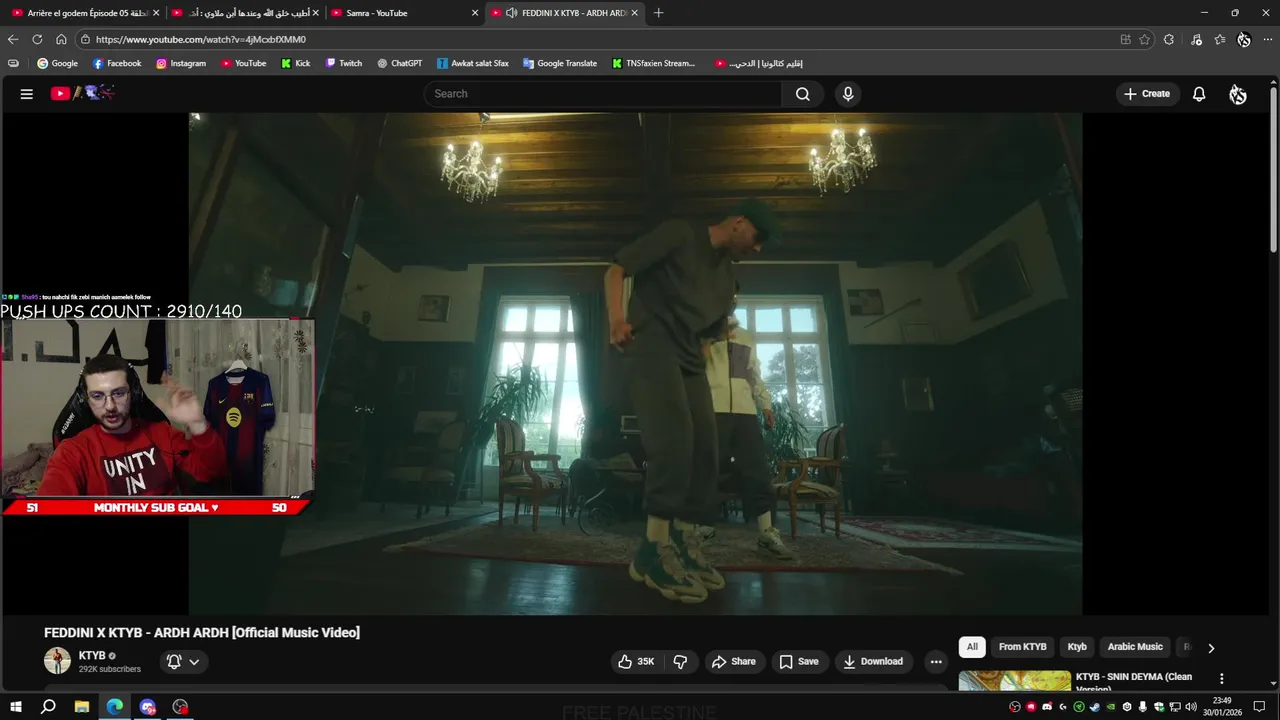1280x720 pixels.
Task: Open the YouTube account avatar menu
Action: (x=1238, y=94)
